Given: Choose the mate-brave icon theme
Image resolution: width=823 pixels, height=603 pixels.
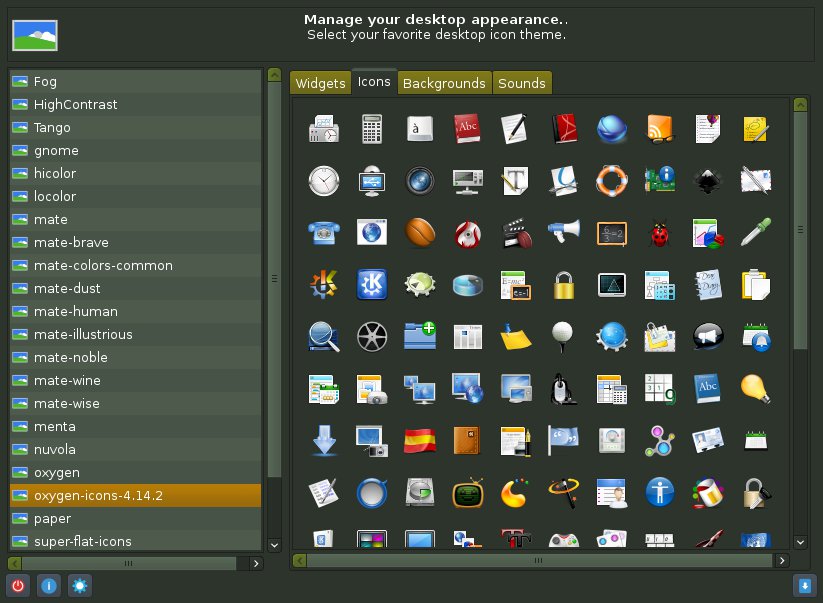Looking at the screenshot, I should (x=71, y=242).
